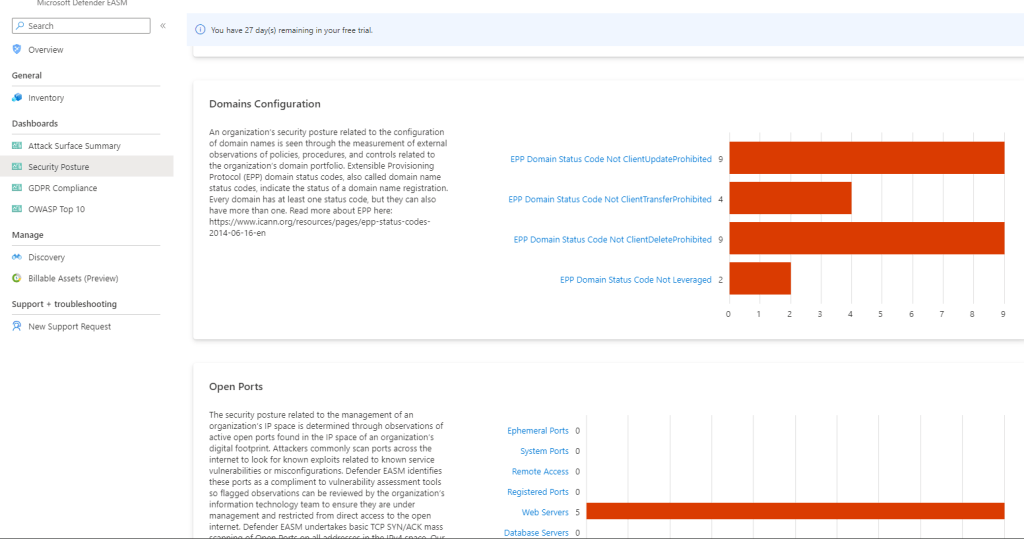Click the Inventory cube icon

17,98
